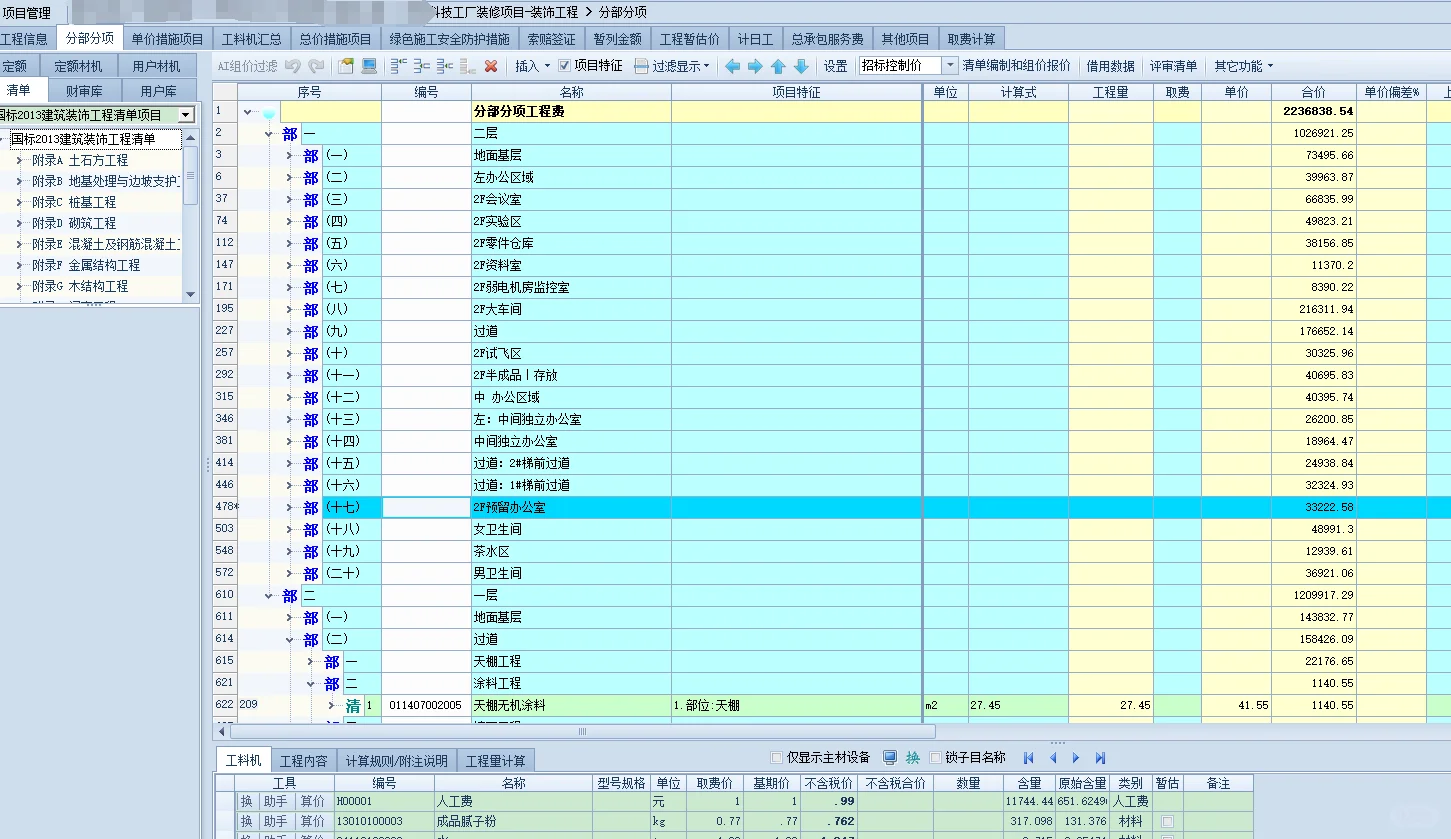Click the red delete (X) toolbar icon
Screen dimensions: 1451x839
pos(490,64)
